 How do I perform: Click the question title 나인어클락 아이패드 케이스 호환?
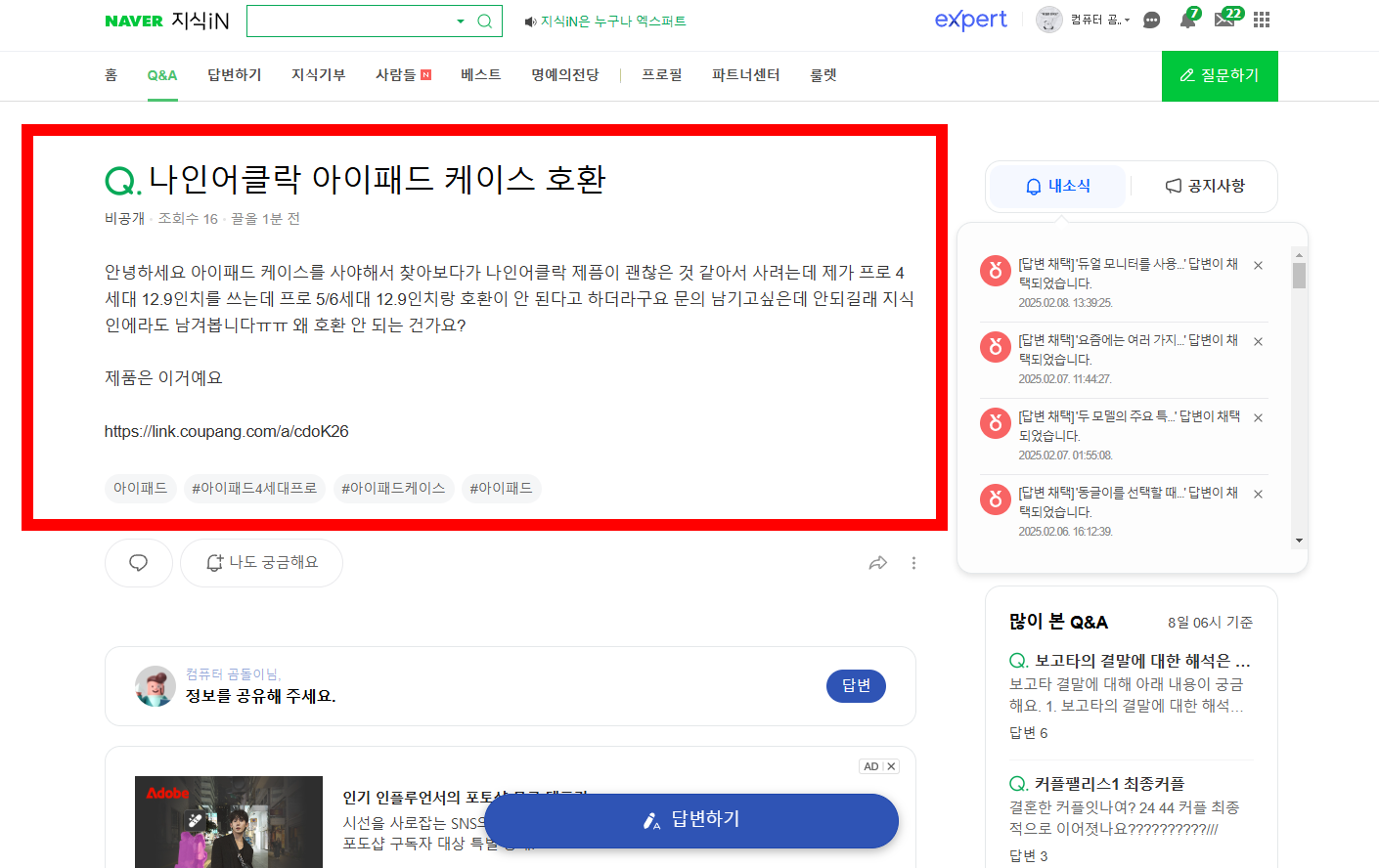[x=378, y=179]
